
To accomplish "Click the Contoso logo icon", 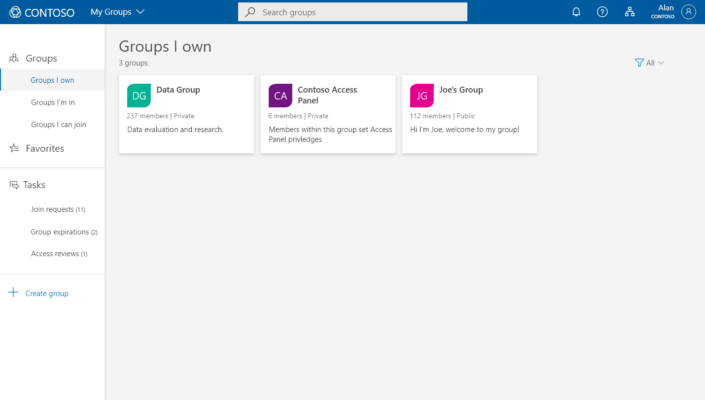I will [15, 12].
